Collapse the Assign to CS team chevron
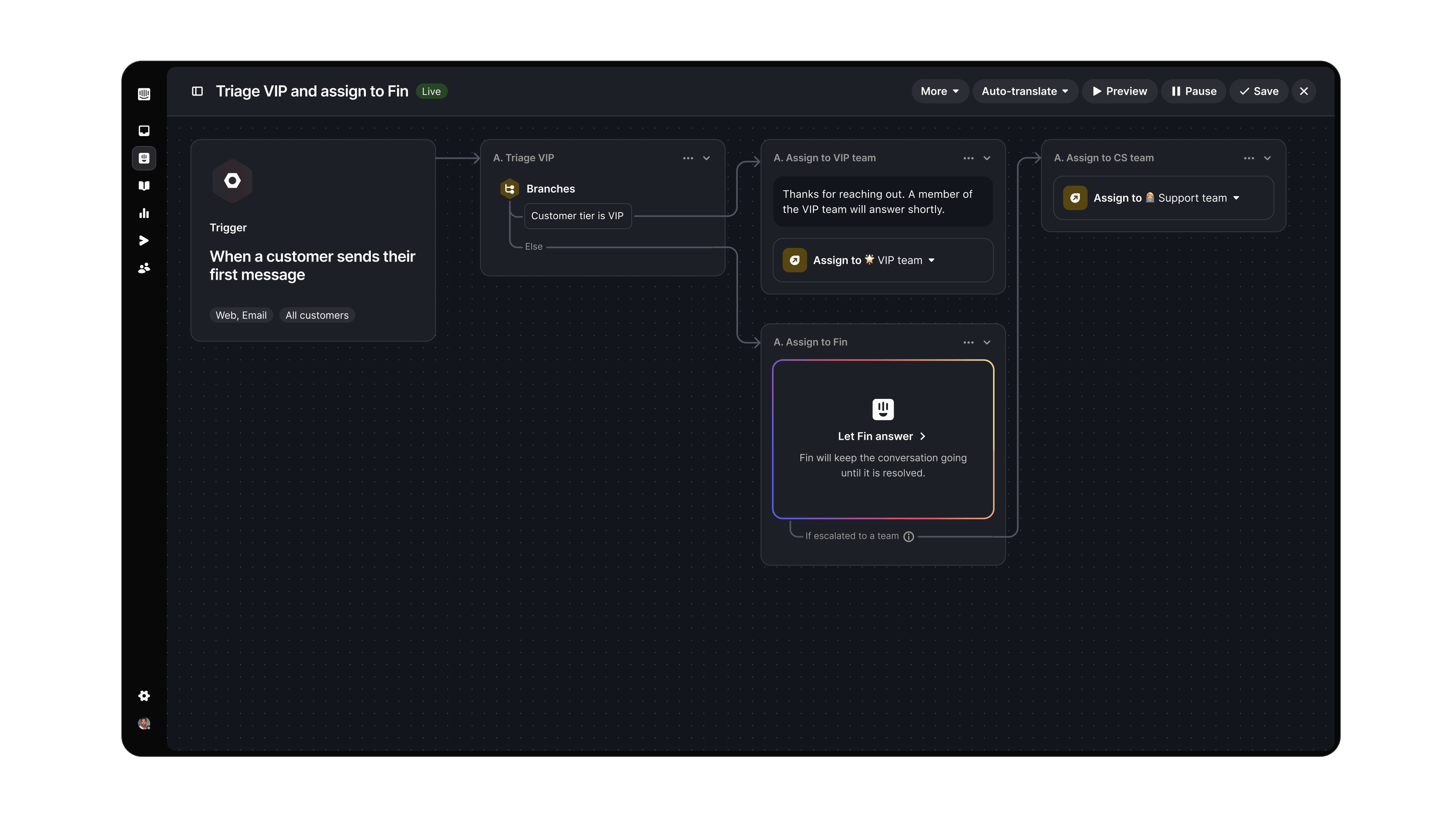 point(1267,158)
